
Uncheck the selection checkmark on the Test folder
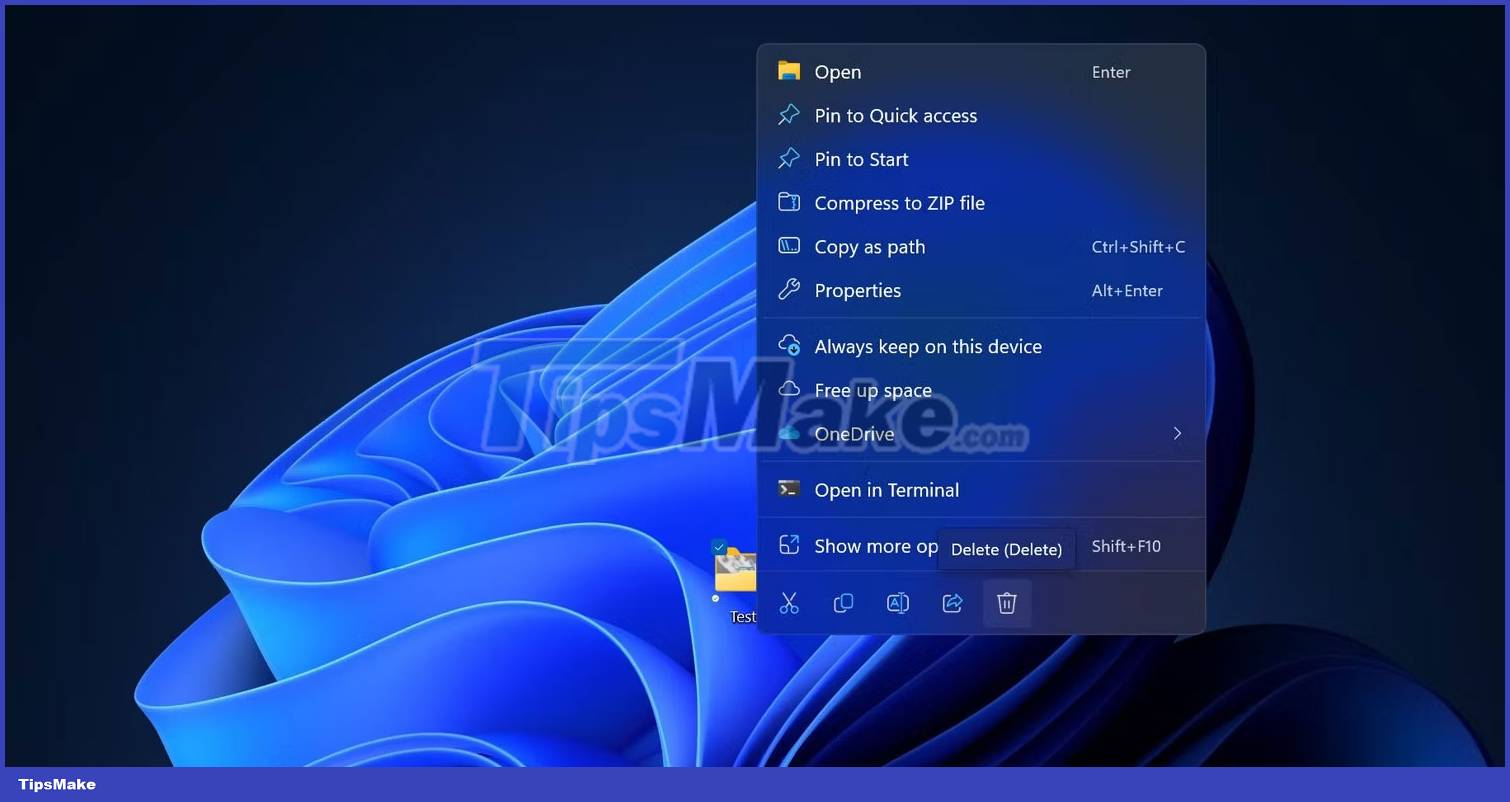tap(718, 547)
